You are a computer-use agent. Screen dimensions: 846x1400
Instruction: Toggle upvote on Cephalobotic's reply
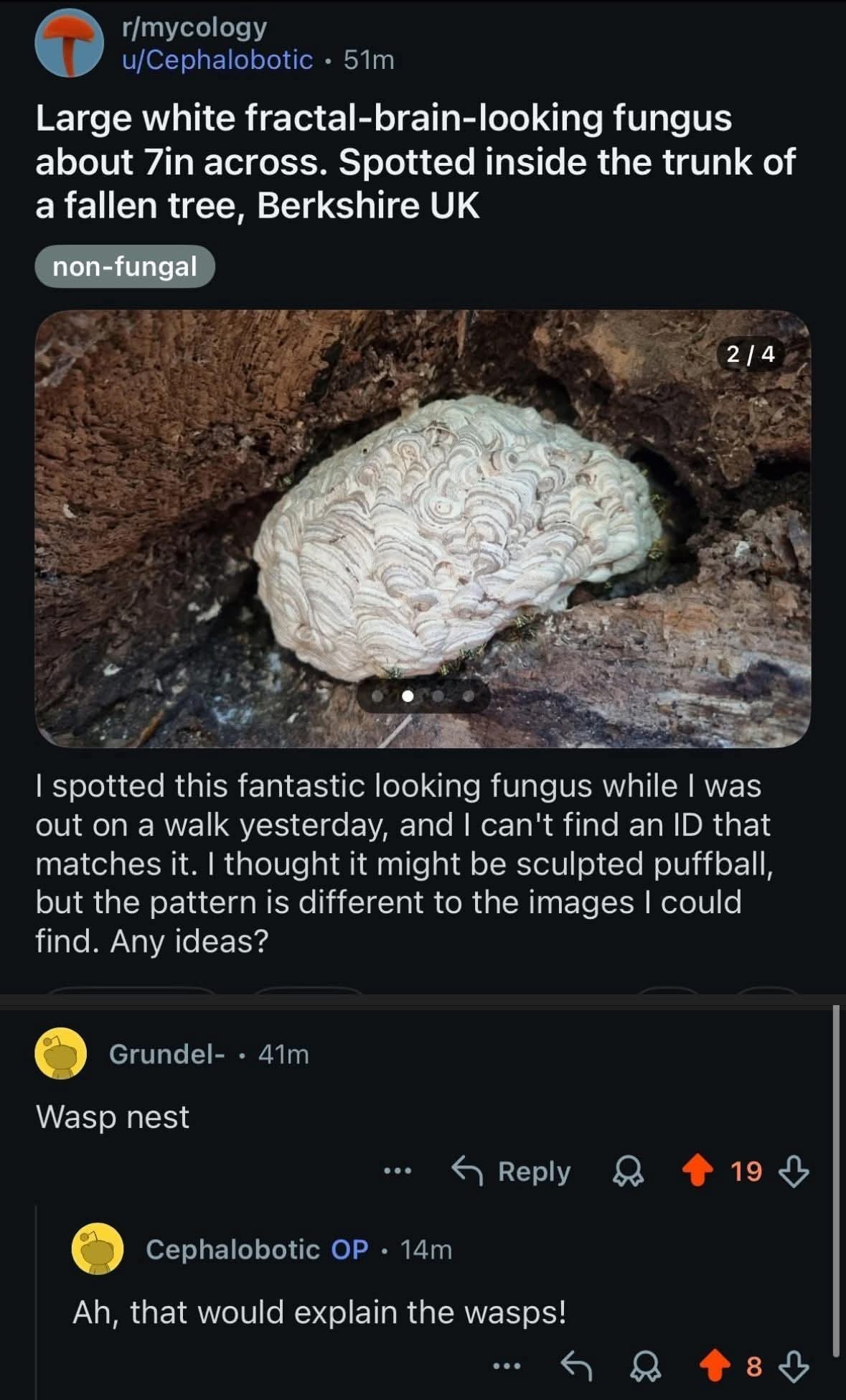tap(715, 1366)
